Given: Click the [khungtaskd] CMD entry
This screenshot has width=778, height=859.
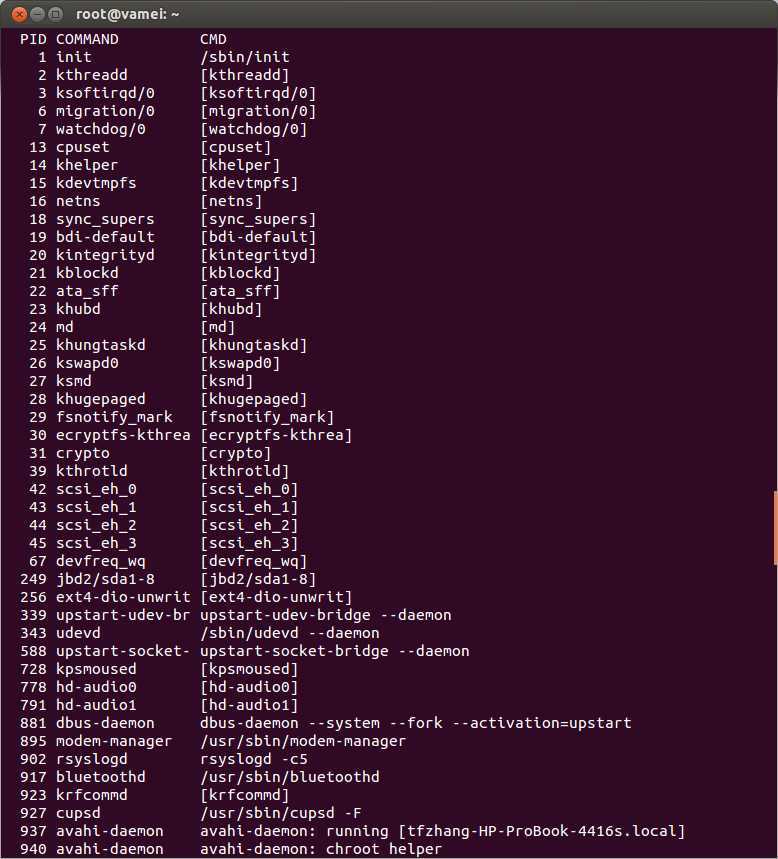Looking at the screenshot, I should 254,345.
